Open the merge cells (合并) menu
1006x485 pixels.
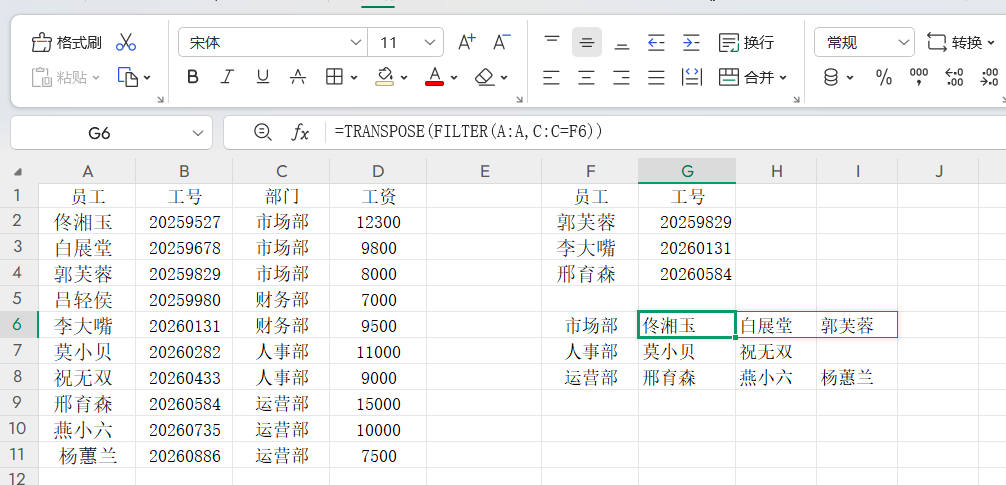(753, 77)
